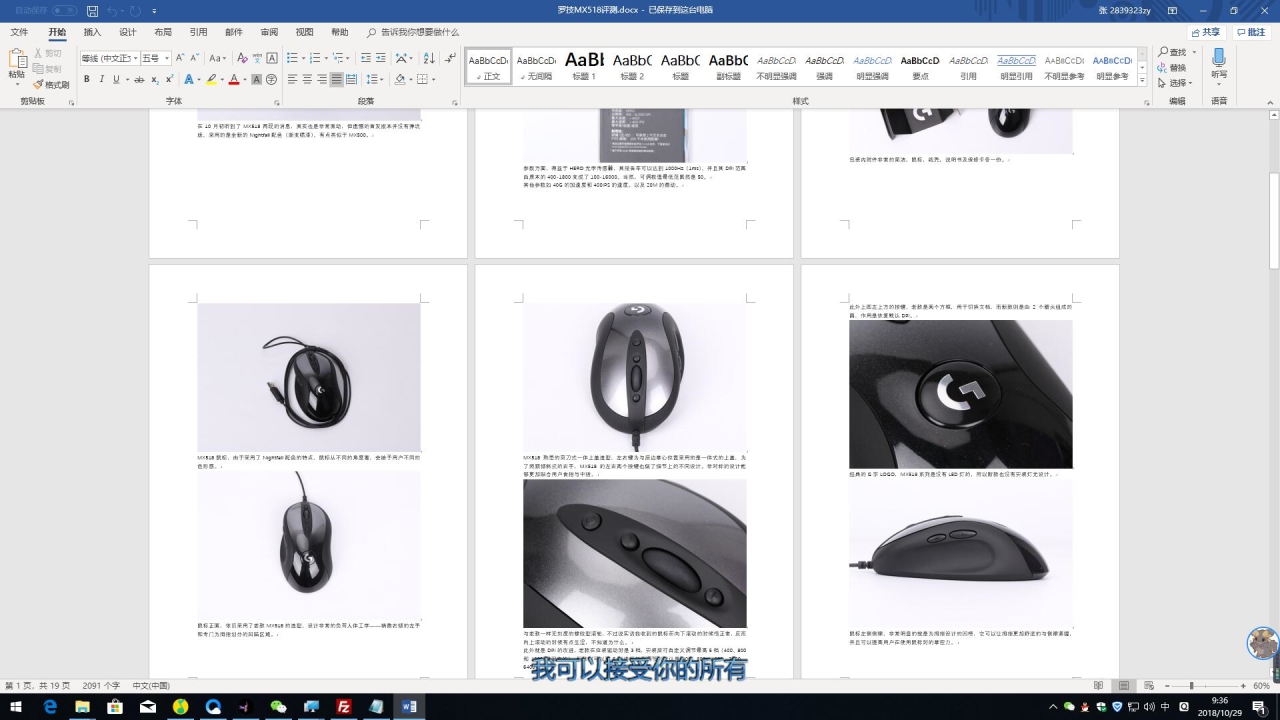Click the zoom slider in status bar
Screen dimensions: 1280x720
coord(1191,686)
